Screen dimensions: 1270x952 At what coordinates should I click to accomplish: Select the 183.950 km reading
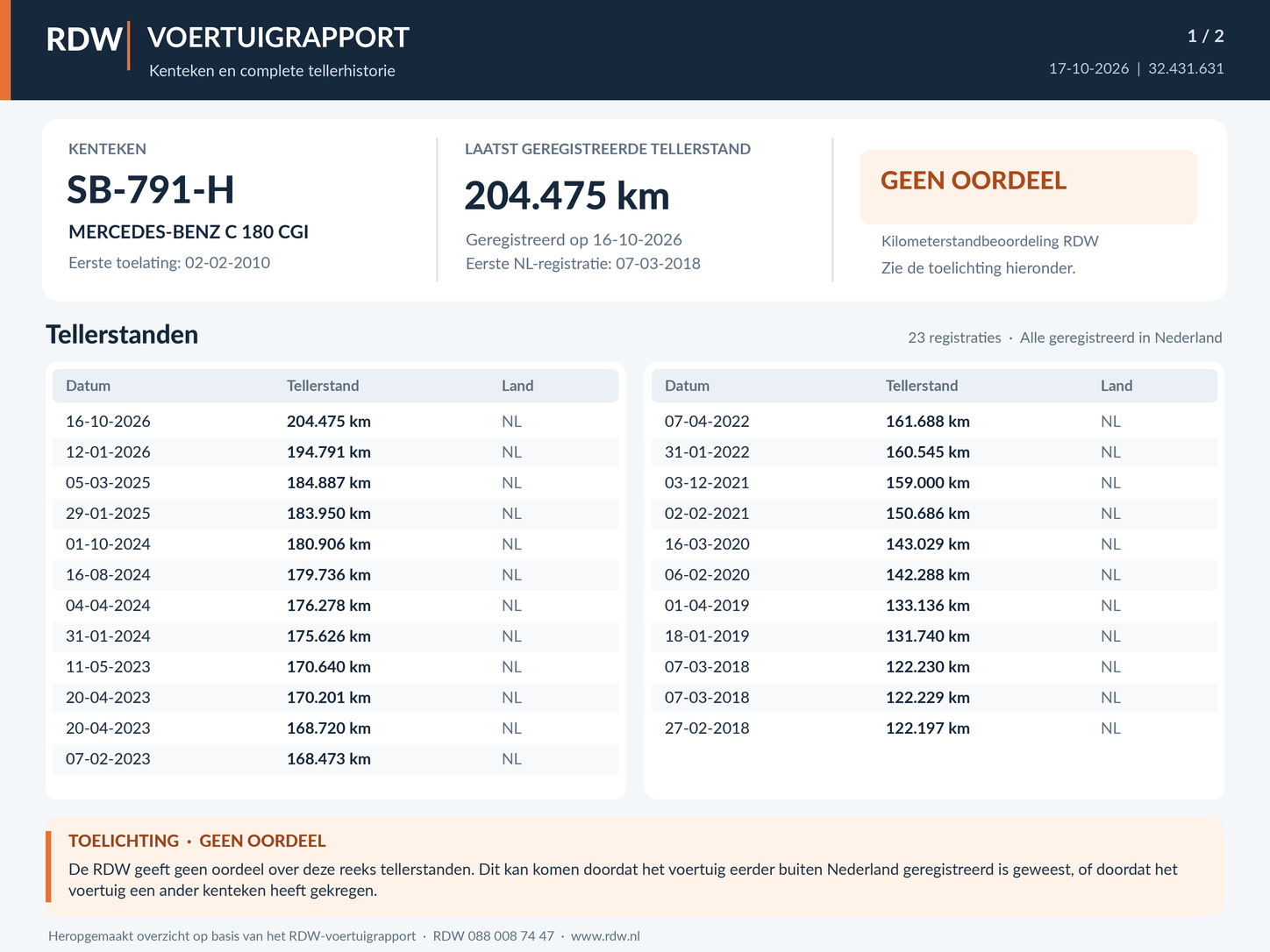329,514
